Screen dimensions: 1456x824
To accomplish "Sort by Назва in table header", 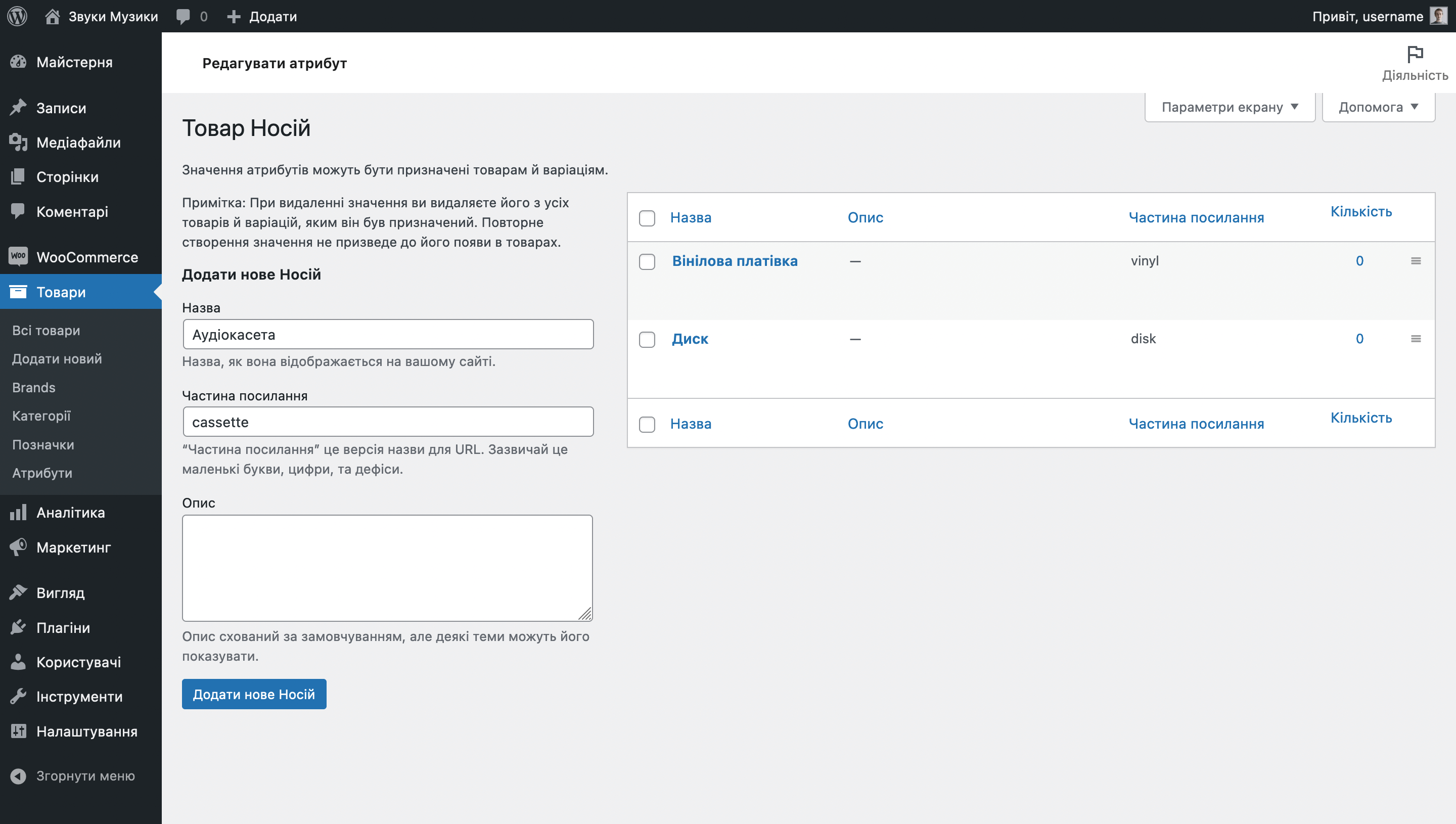I will (691, 217).
